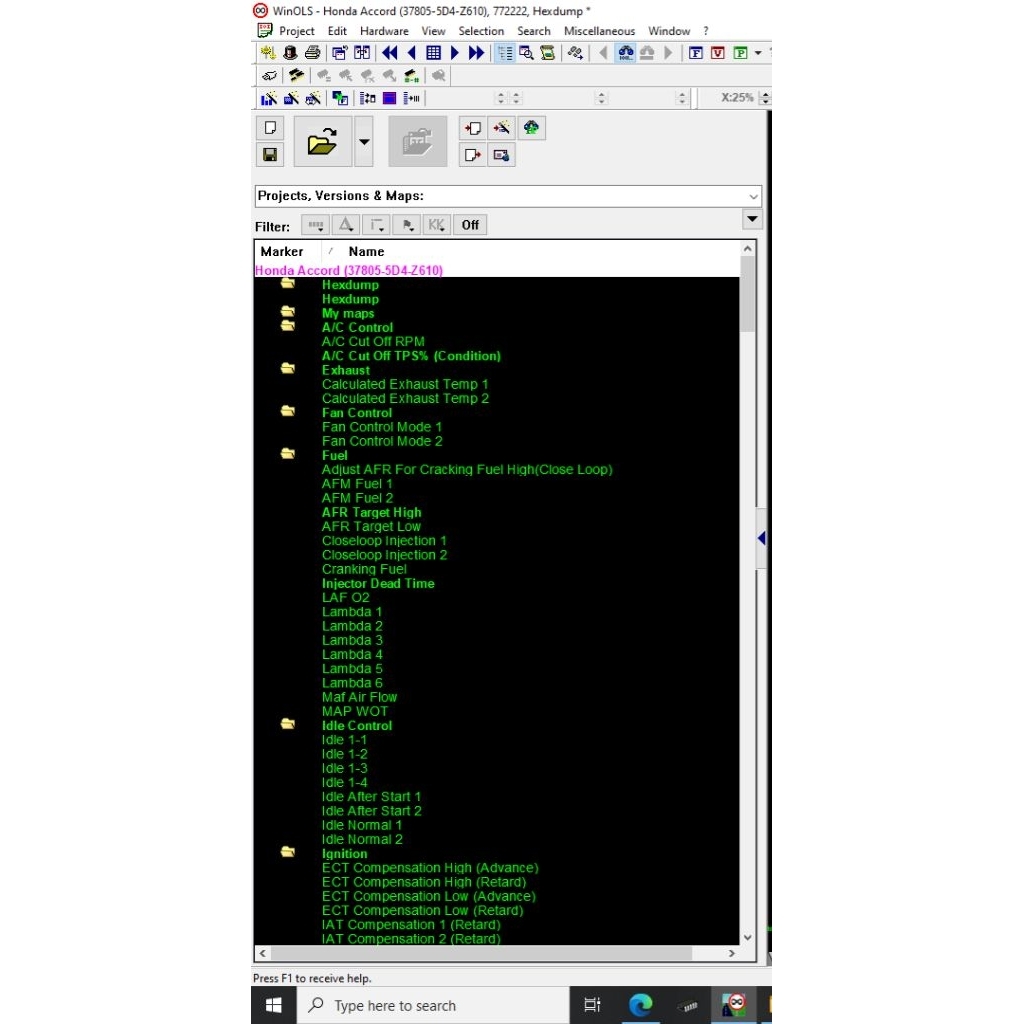Click the save project floppy icon
The width and height of the screenshot is (1024, 1024).
click(270, 154)
